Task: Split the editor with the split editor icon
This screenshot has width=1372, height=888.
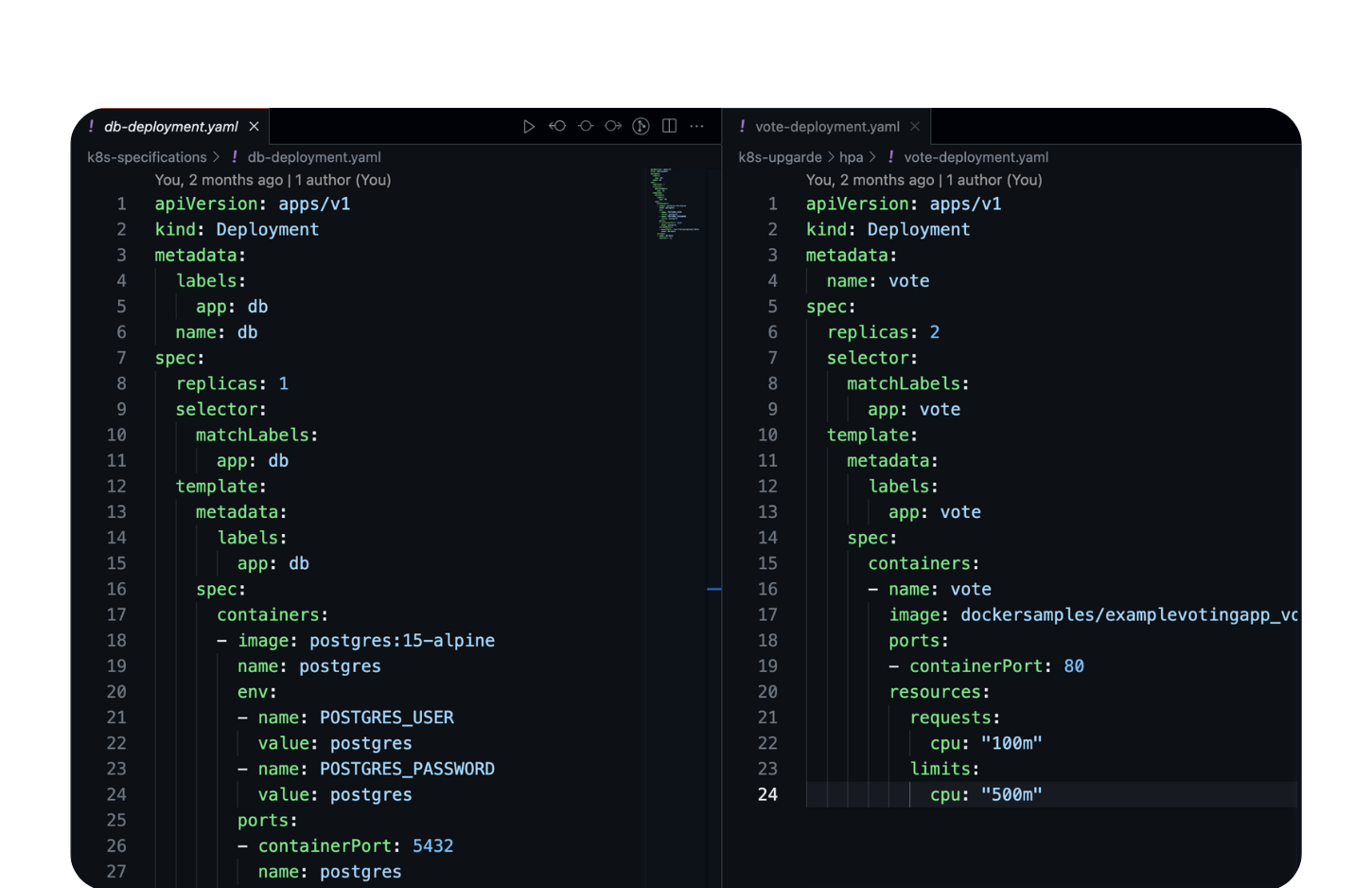Action: click(x=670, y=125)
